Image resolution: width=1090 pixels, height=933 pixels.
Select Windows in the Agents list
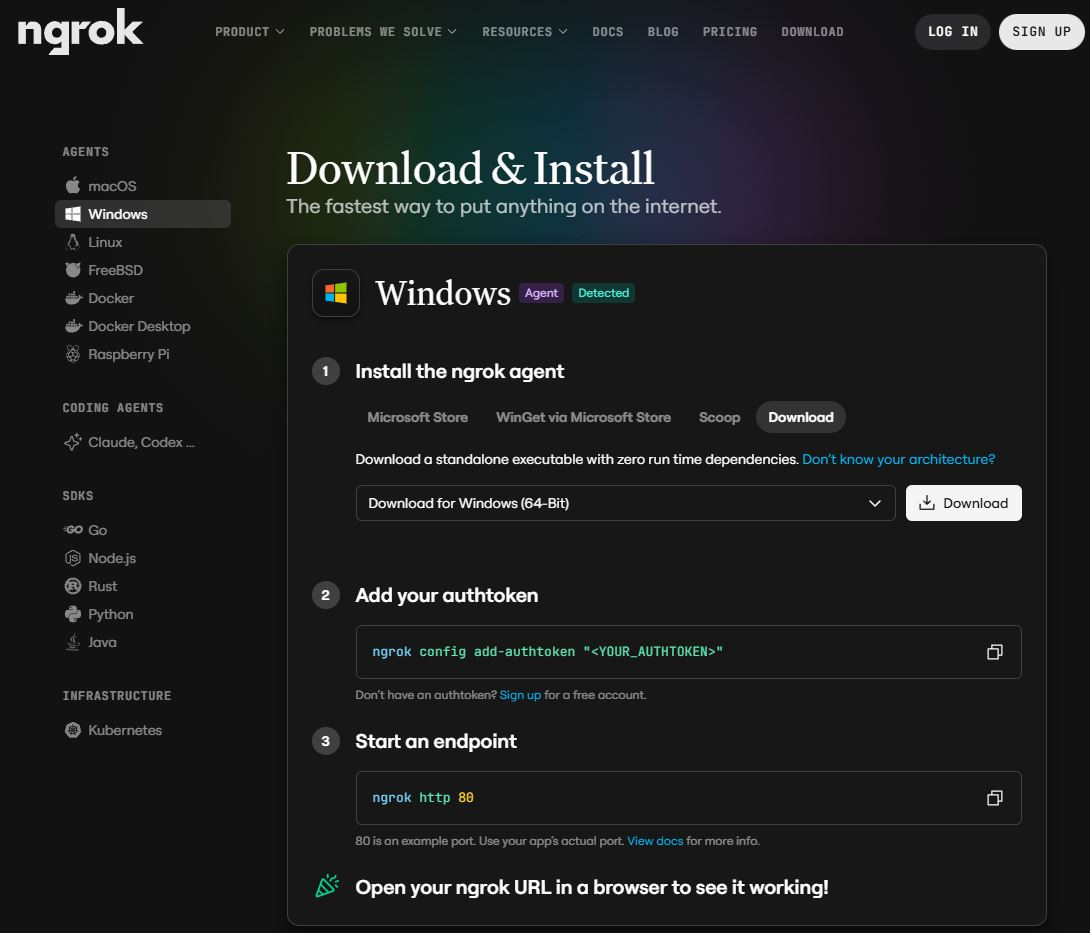[x=143, y=214]
